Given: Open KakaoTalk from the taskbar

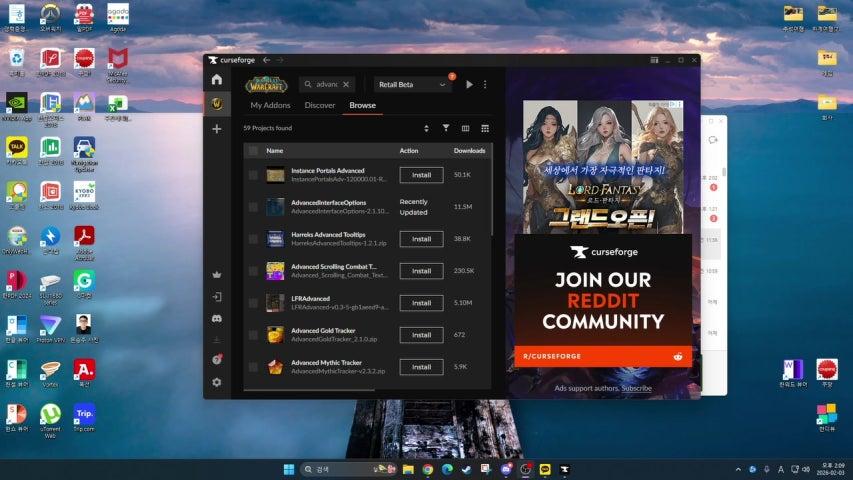Looking at the screenshot, I should [x=545, y=469].
